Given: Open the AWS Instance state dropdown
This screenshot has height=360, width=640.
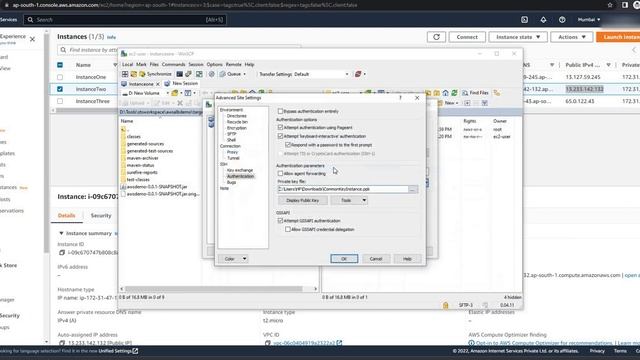Looking at the screenshot, I should coord(518,37).
